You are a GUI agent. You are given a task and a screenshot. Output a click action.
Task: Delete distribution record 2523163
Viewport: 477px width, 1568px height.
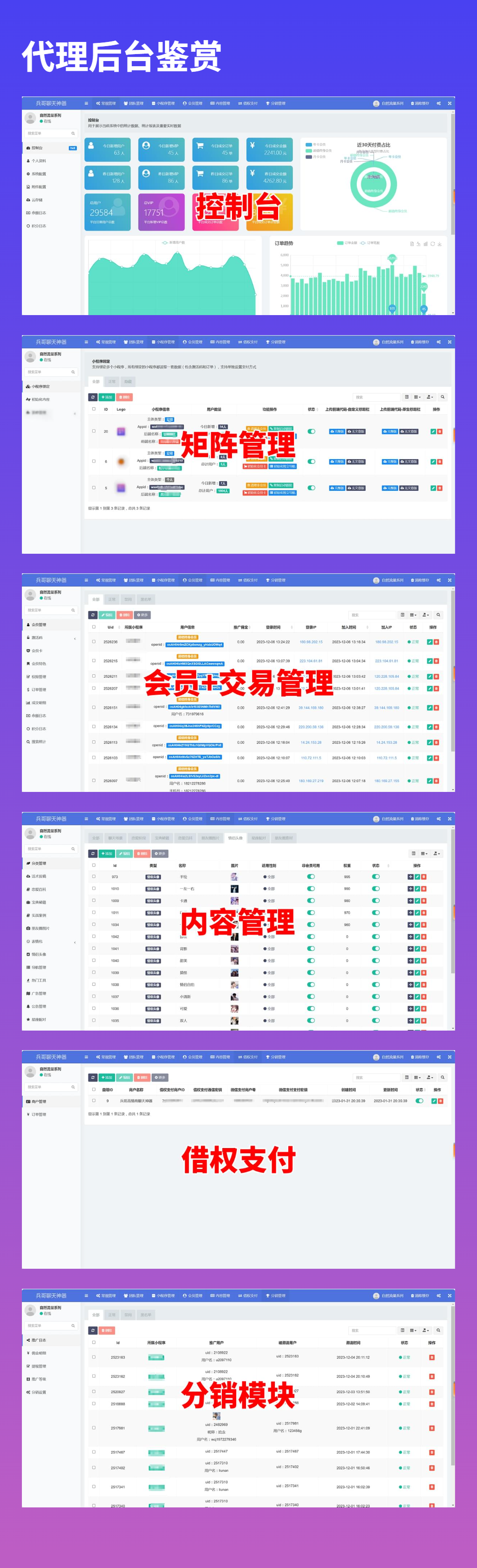431,1357
